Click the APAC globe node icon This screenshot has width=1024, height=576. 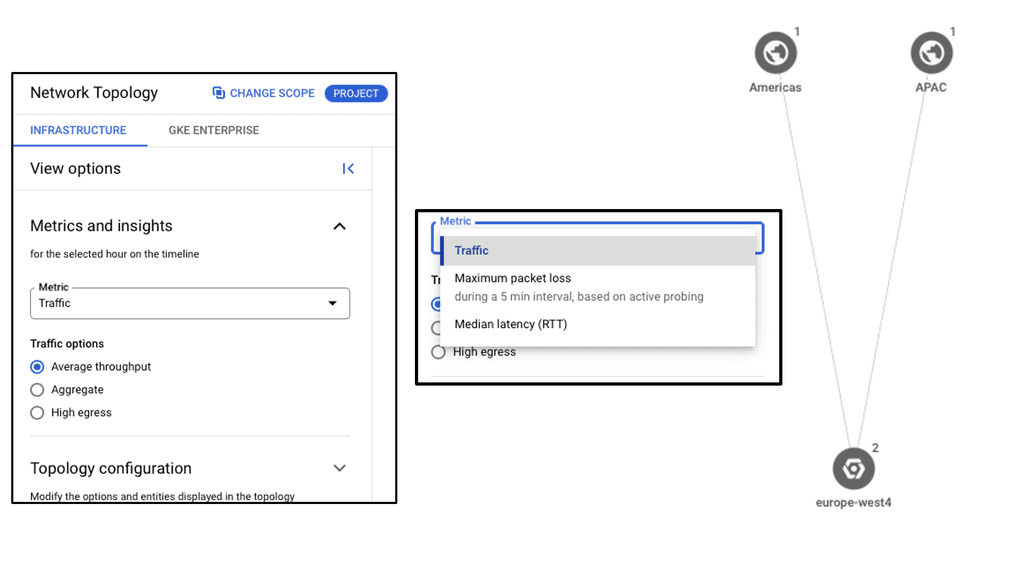click(x=931, y=53)
